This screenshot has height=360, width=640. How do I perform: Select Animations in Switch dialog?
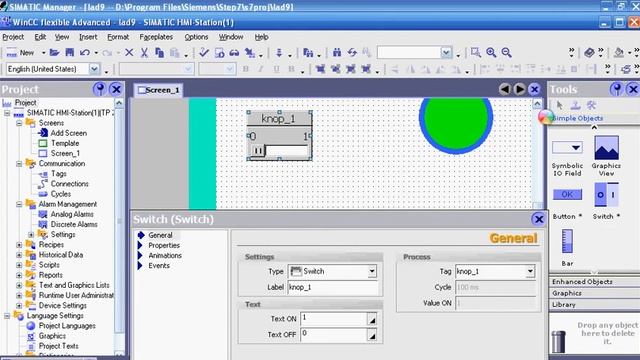tap(165, 256)
